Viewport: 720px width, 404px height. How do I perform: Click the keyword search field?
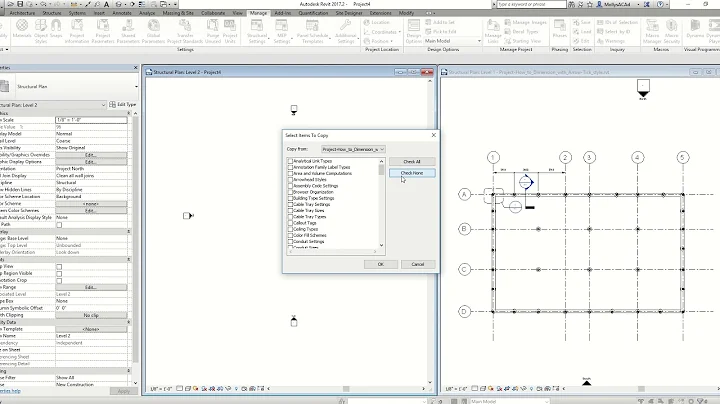coord(532,4)
